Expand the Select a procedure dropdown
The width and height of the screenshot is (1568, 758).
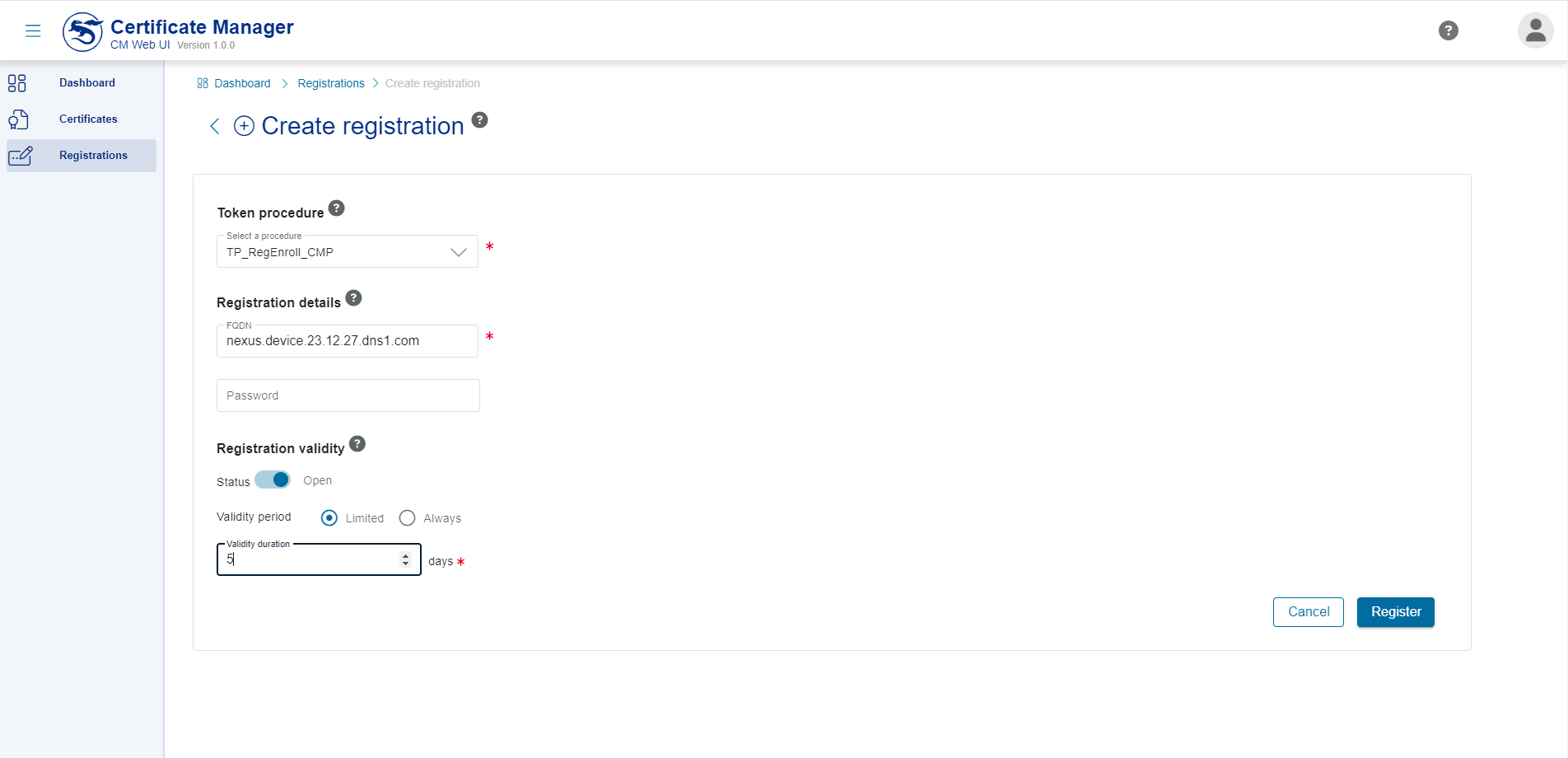pyautogui.click(x=458, y=252)
